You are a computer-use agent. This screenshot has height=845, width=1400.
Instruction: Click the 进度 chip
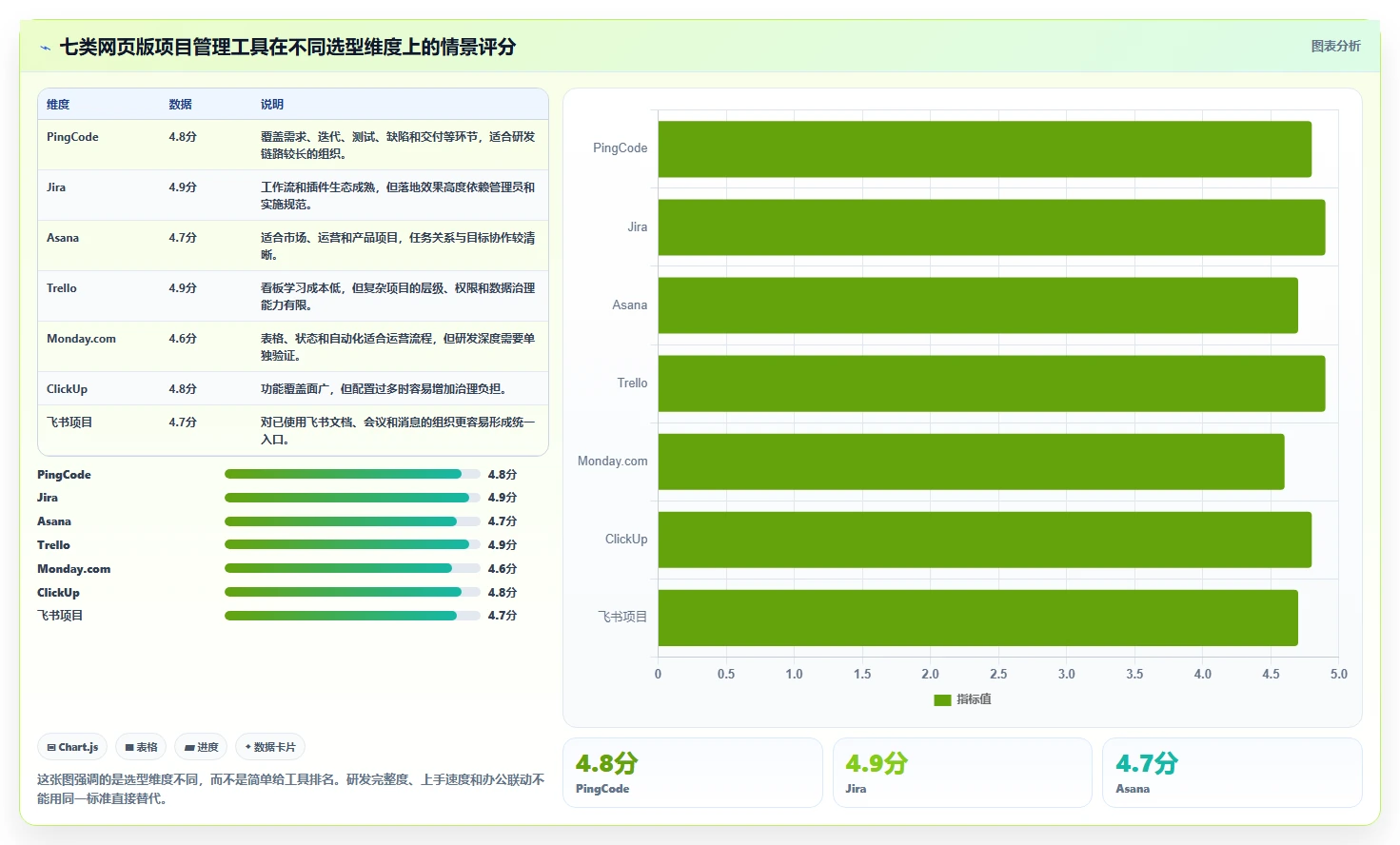[x=201, y=747]
